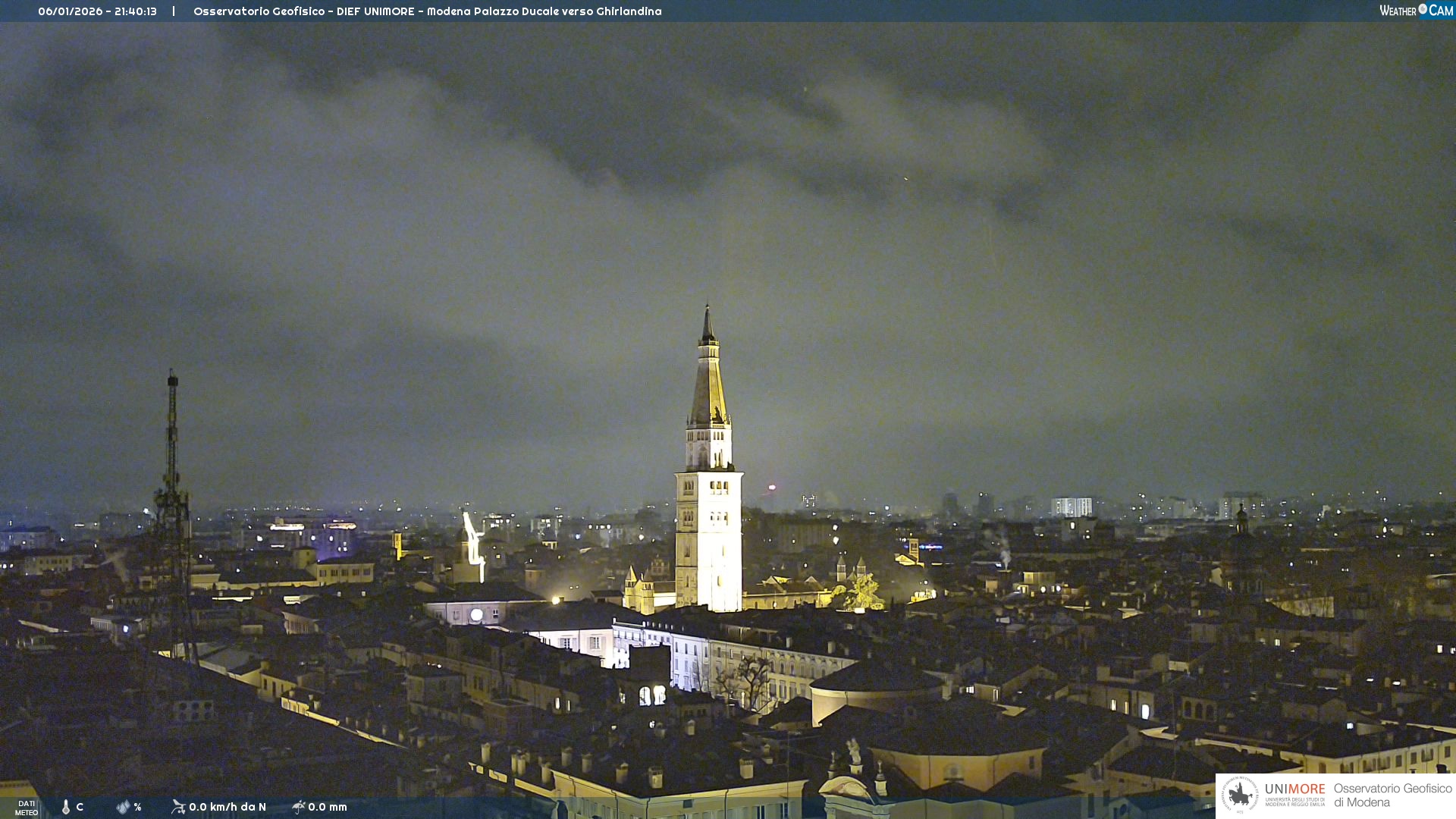Click the UNIMORE logo text
The width and height of the screenshot is (1456, 819).
(x=1294, y=789)
